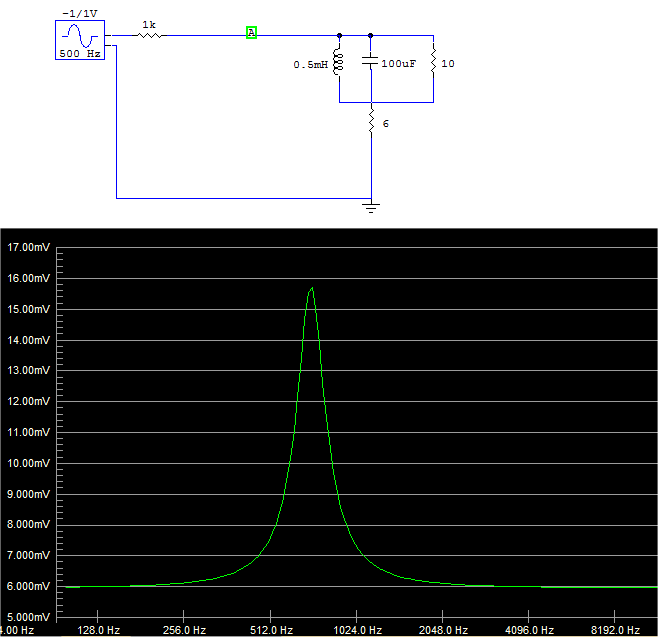The image size is (658, 637).
Task: Click the 8.000mV axis label
Action: [29, 525]
